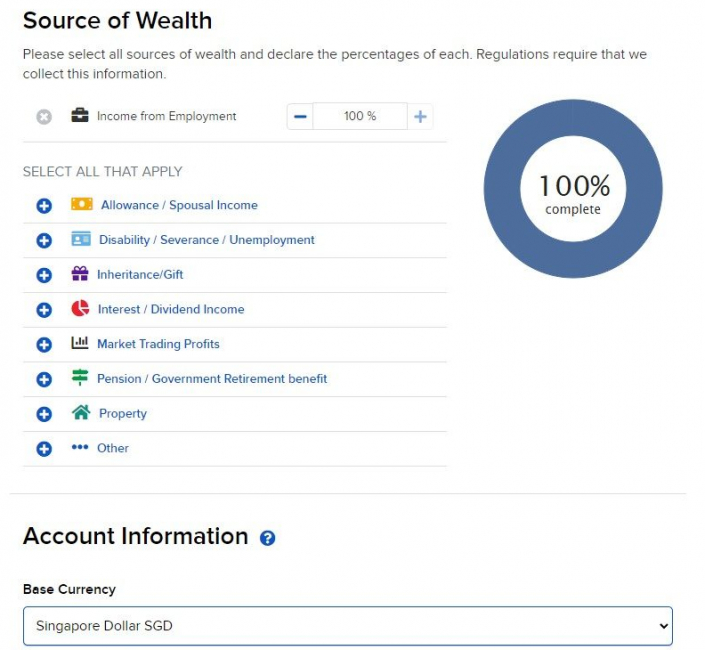Add Property source using its plus icon
This screenshot has width=705, height=650.
[x=44, y=414]
